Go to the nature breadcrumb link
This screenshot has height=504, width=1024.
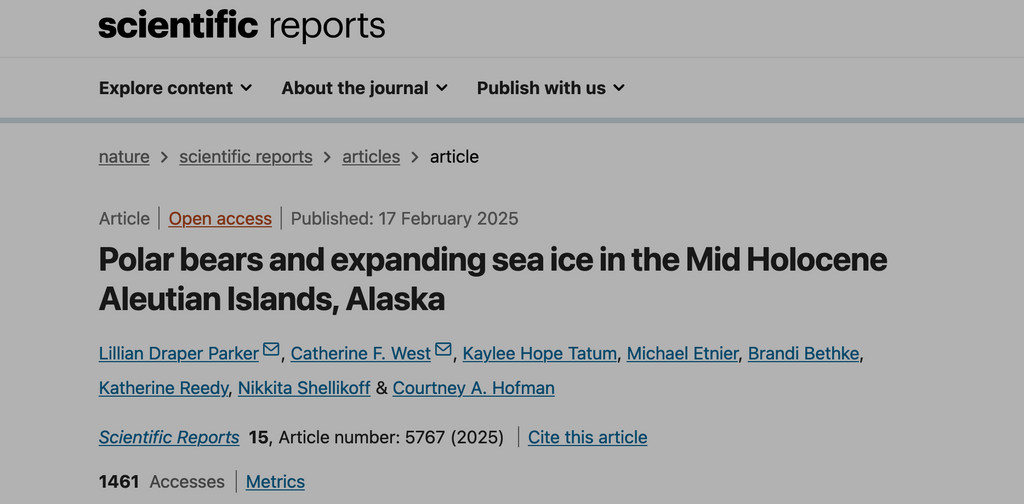[124, 157]
